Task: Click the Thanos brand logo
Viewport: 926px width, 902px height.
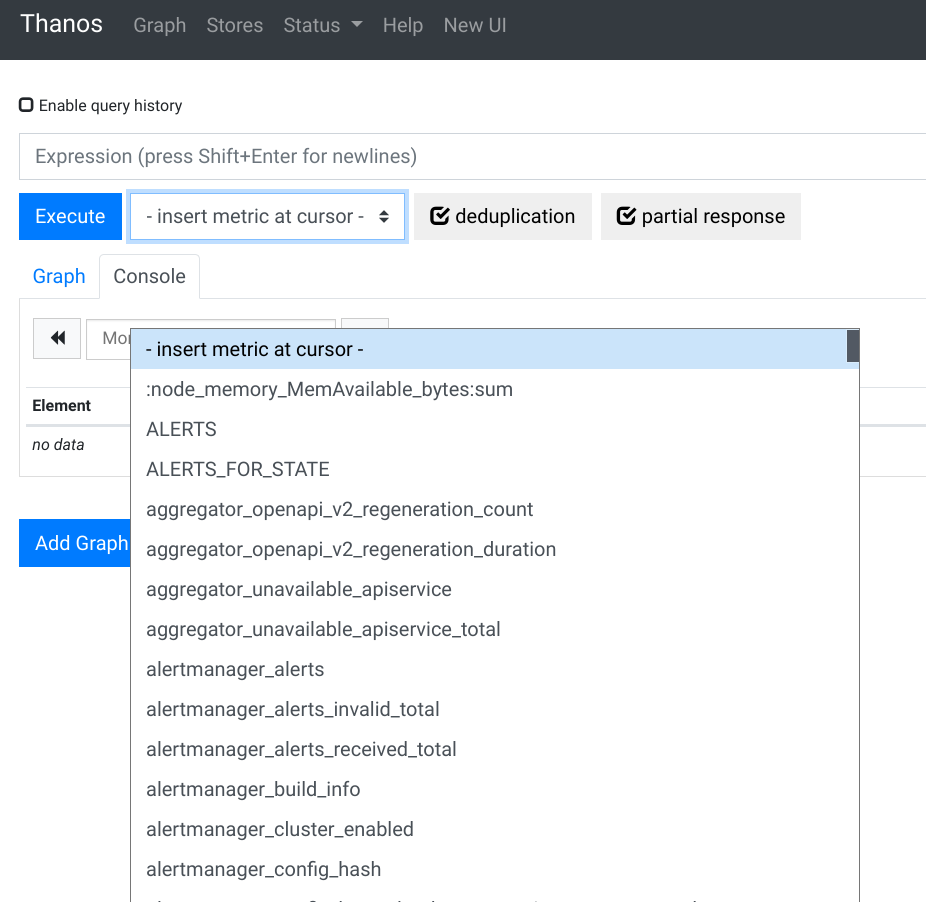Action: (61, 25)
